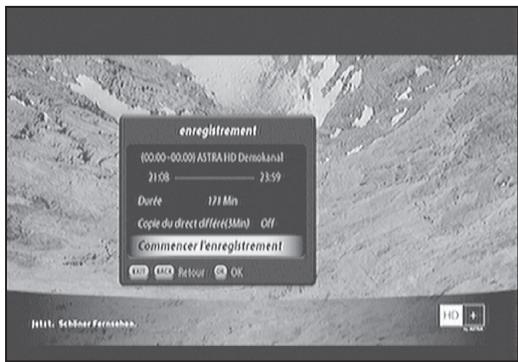Click the recording time bar between 21:08 and 23:59
The image size is (518, 362).
[x=214, y=178]
